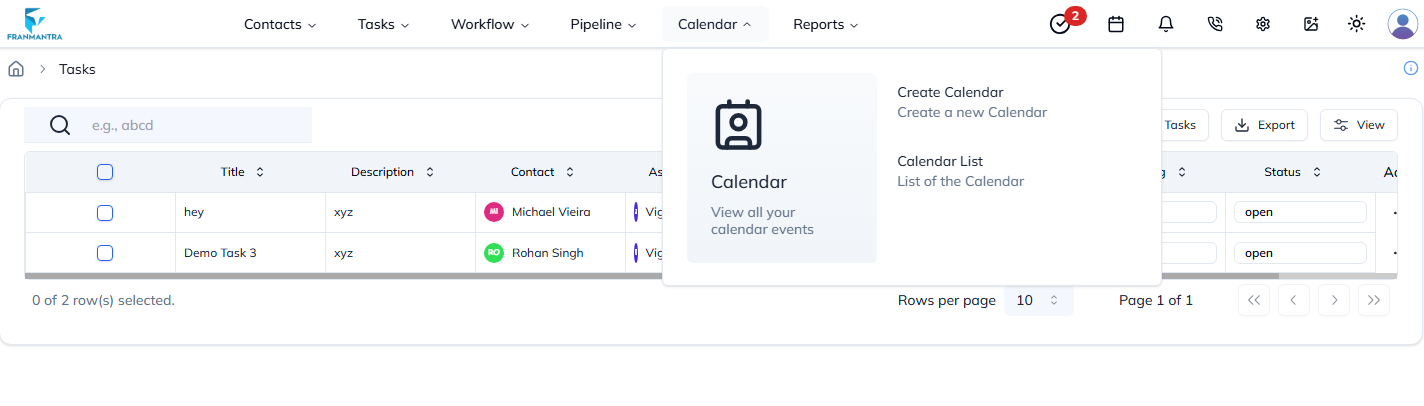Click the Export button
The width and height of the screenshot is (1424, 406).
click(x=1264, y=125)
